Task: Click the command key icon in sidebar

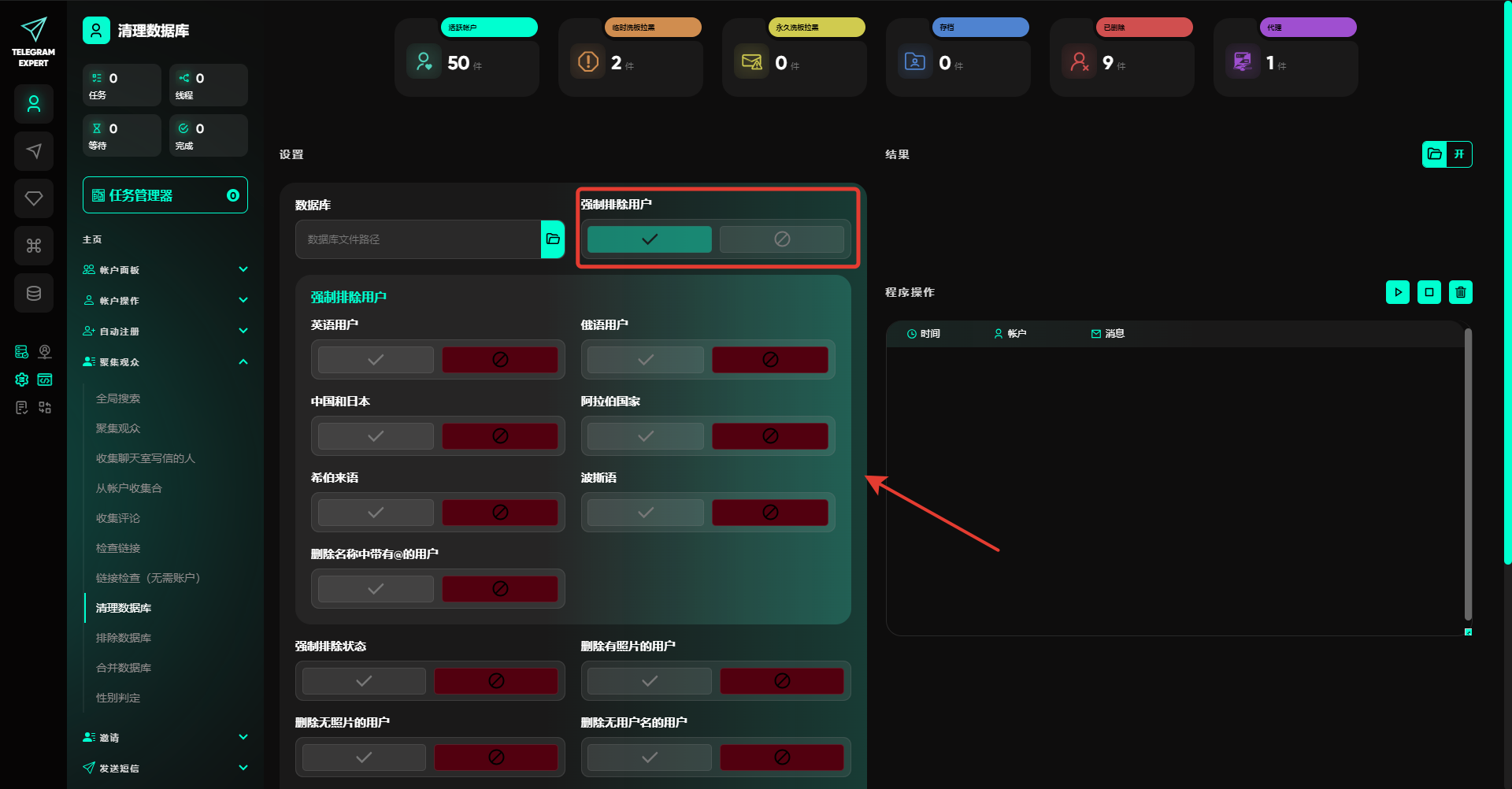Action: (x=34, y=246)
